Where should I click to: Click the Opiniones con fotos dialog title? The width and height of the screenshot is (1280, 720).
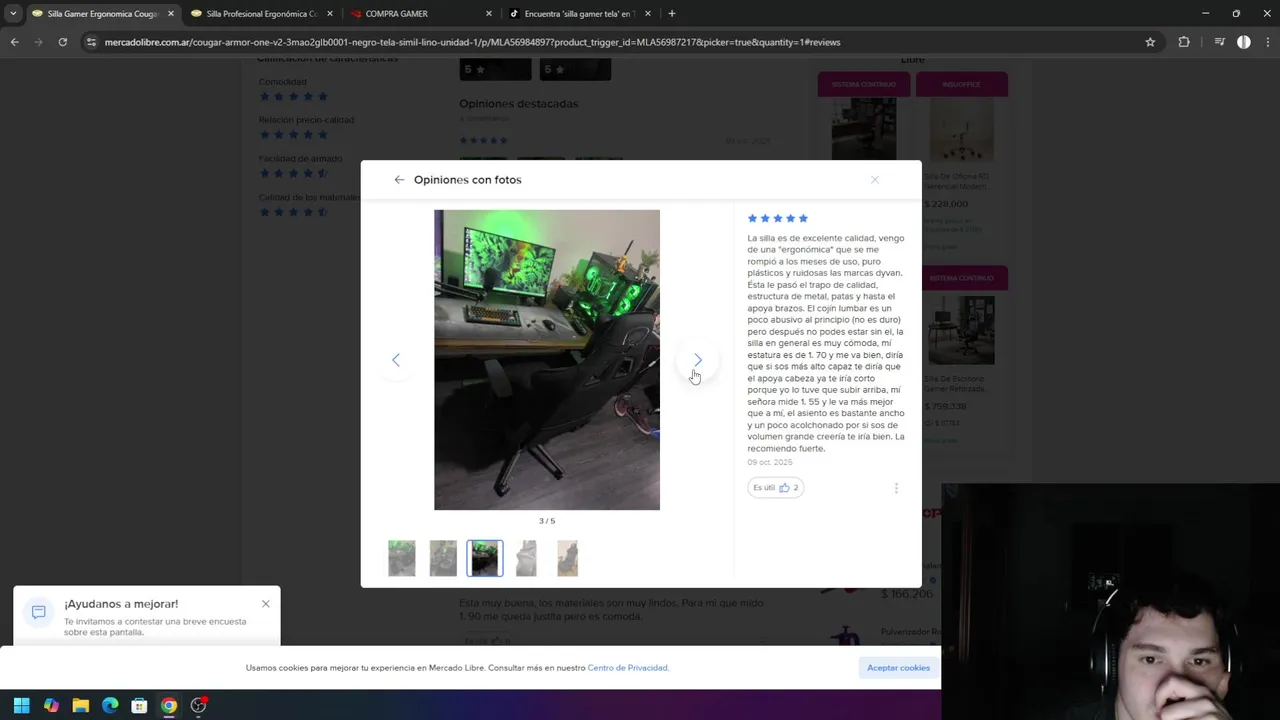[467, 180]
